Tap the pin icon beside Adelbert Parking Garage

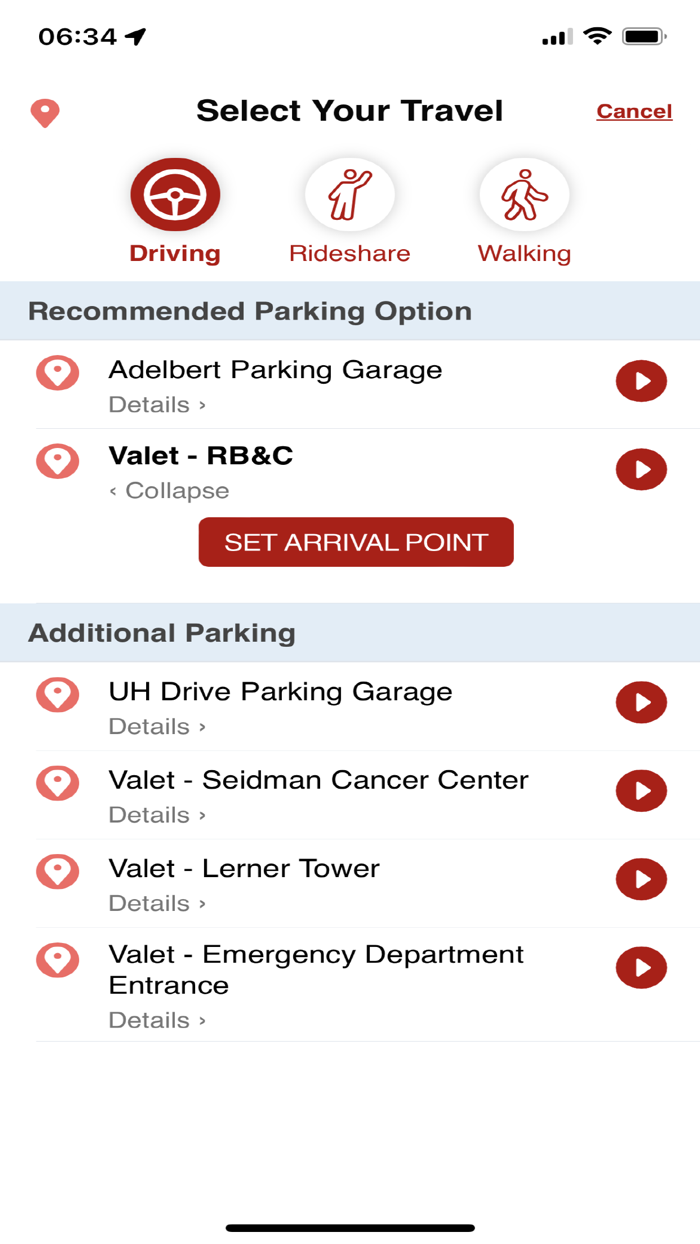click(x=58, y=371)
